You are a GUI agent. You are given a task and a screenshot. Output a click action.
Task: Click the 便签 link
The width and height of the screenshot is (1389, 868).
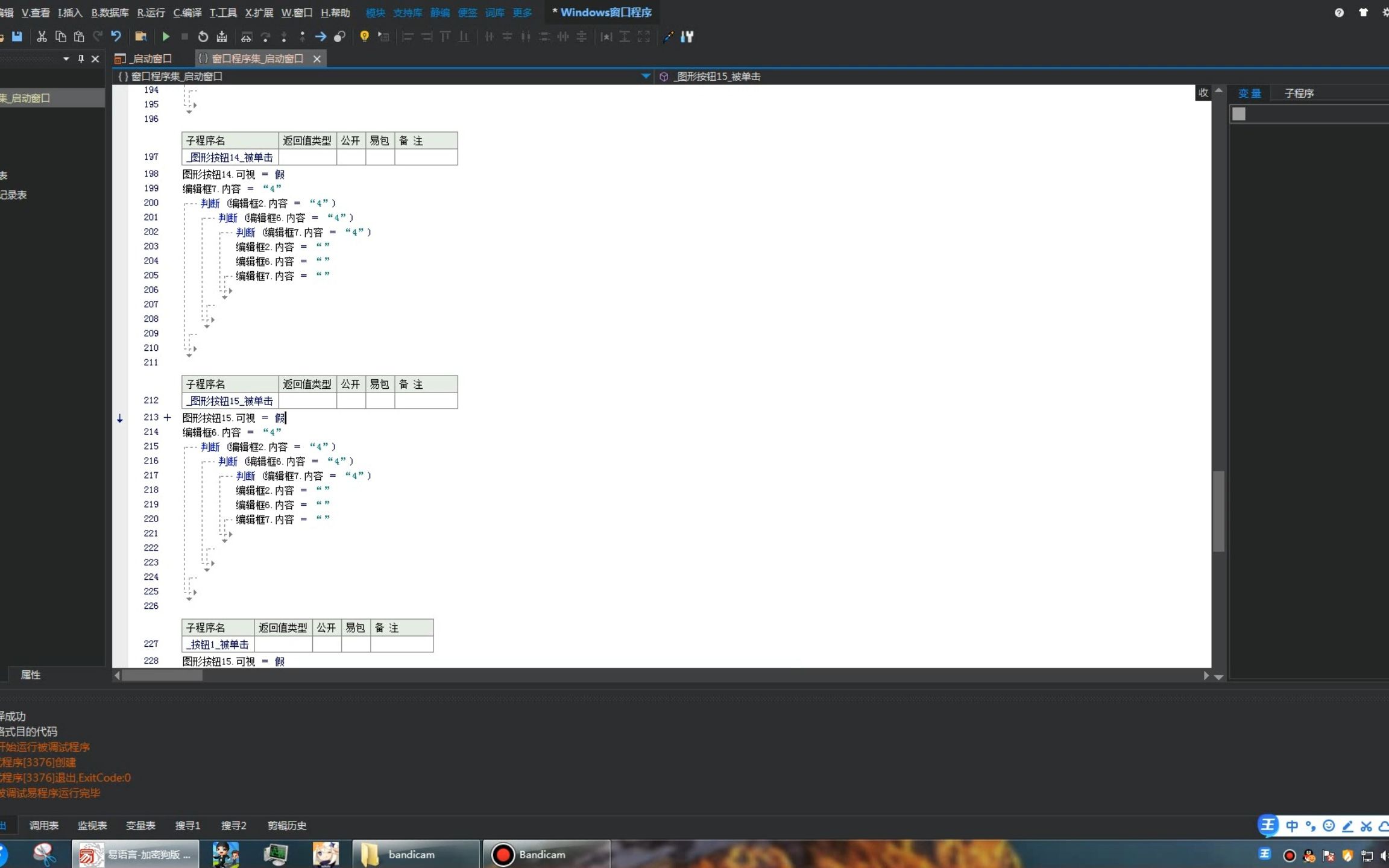467,13
